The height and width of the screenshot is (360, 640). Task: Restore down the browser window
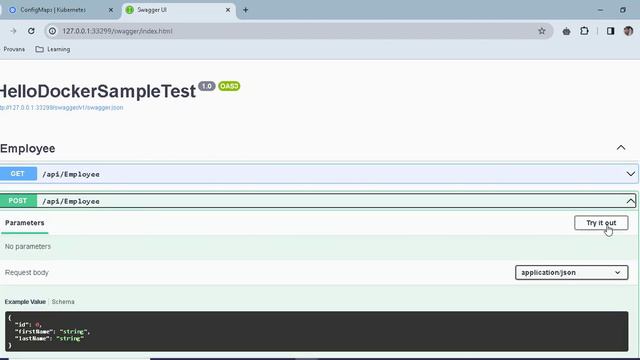click(622, 10)
